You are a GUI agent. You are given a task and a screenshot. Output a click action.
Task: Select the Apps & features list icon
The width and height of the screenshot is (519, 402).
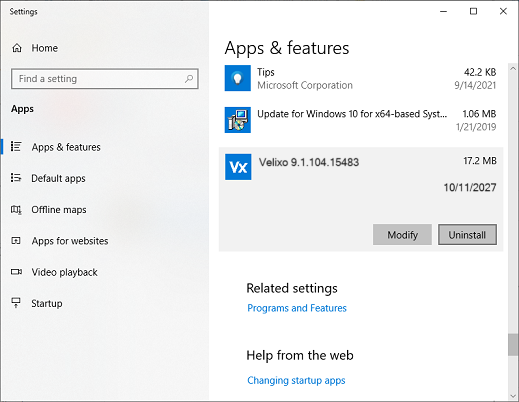pyautogui.click(x=16, y=146)
